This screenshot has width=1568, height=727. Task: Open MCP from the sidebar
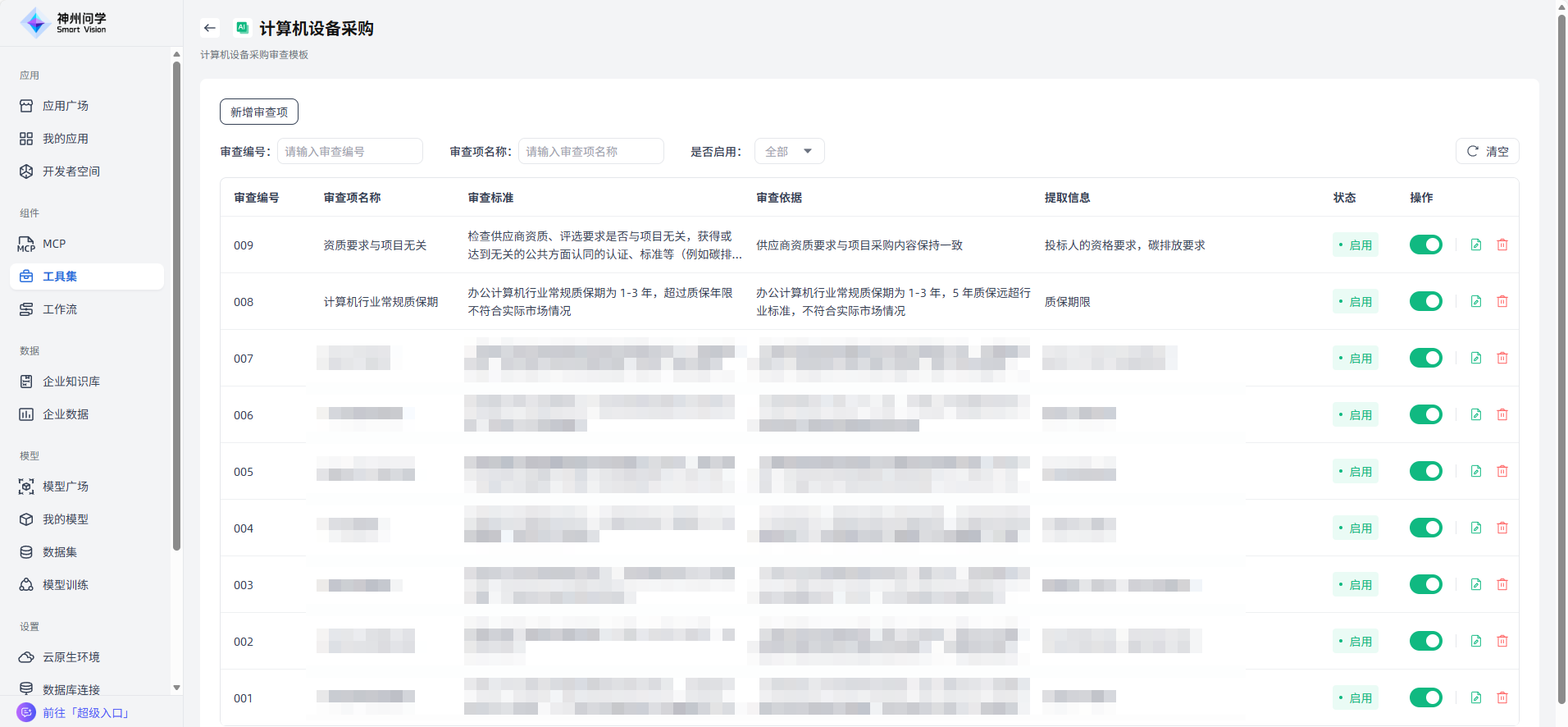pos(54,244)
